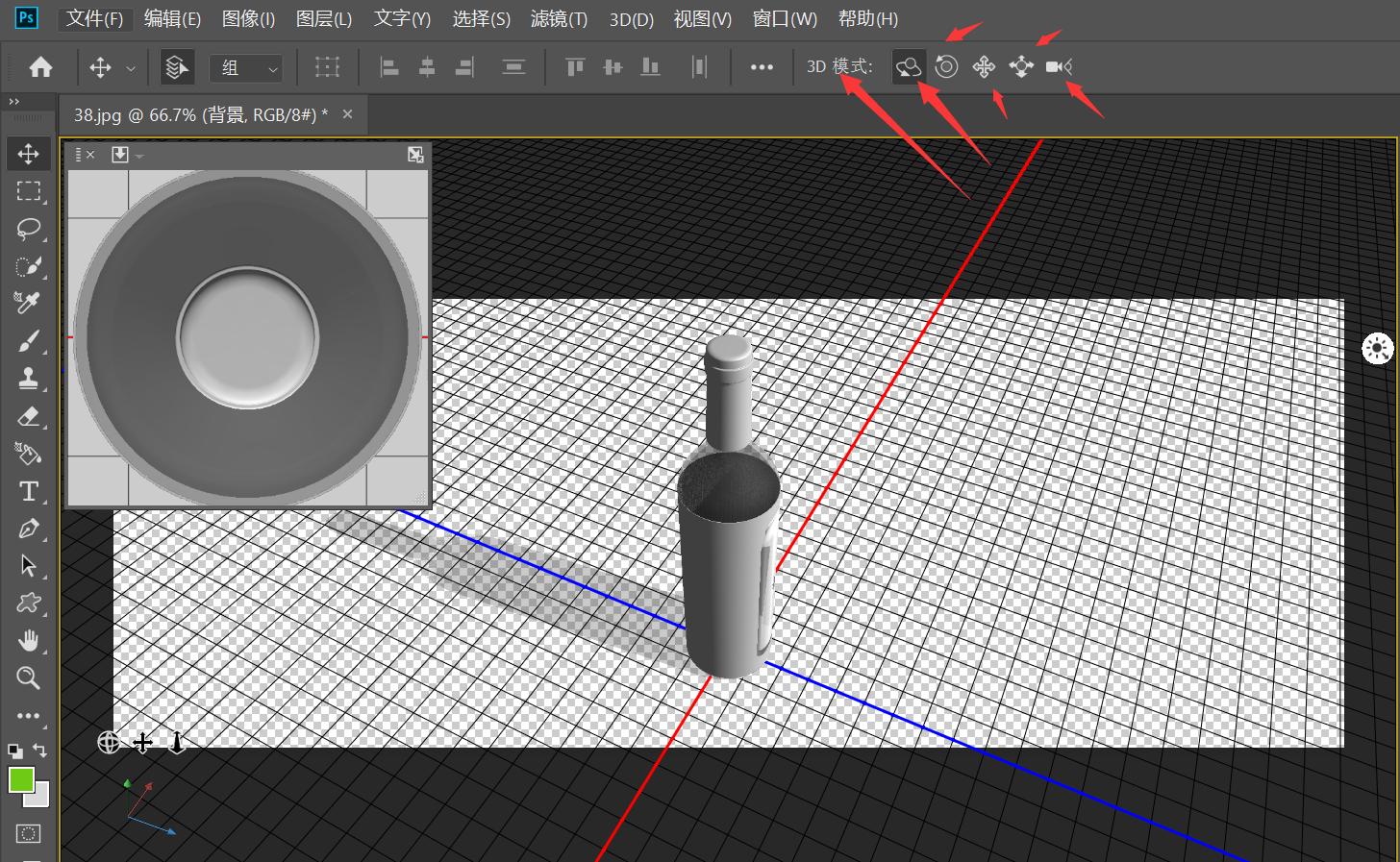Select the 3D camera zoom icon
Viewport: 1400px width, 862px height.
tap(1059, 67)
